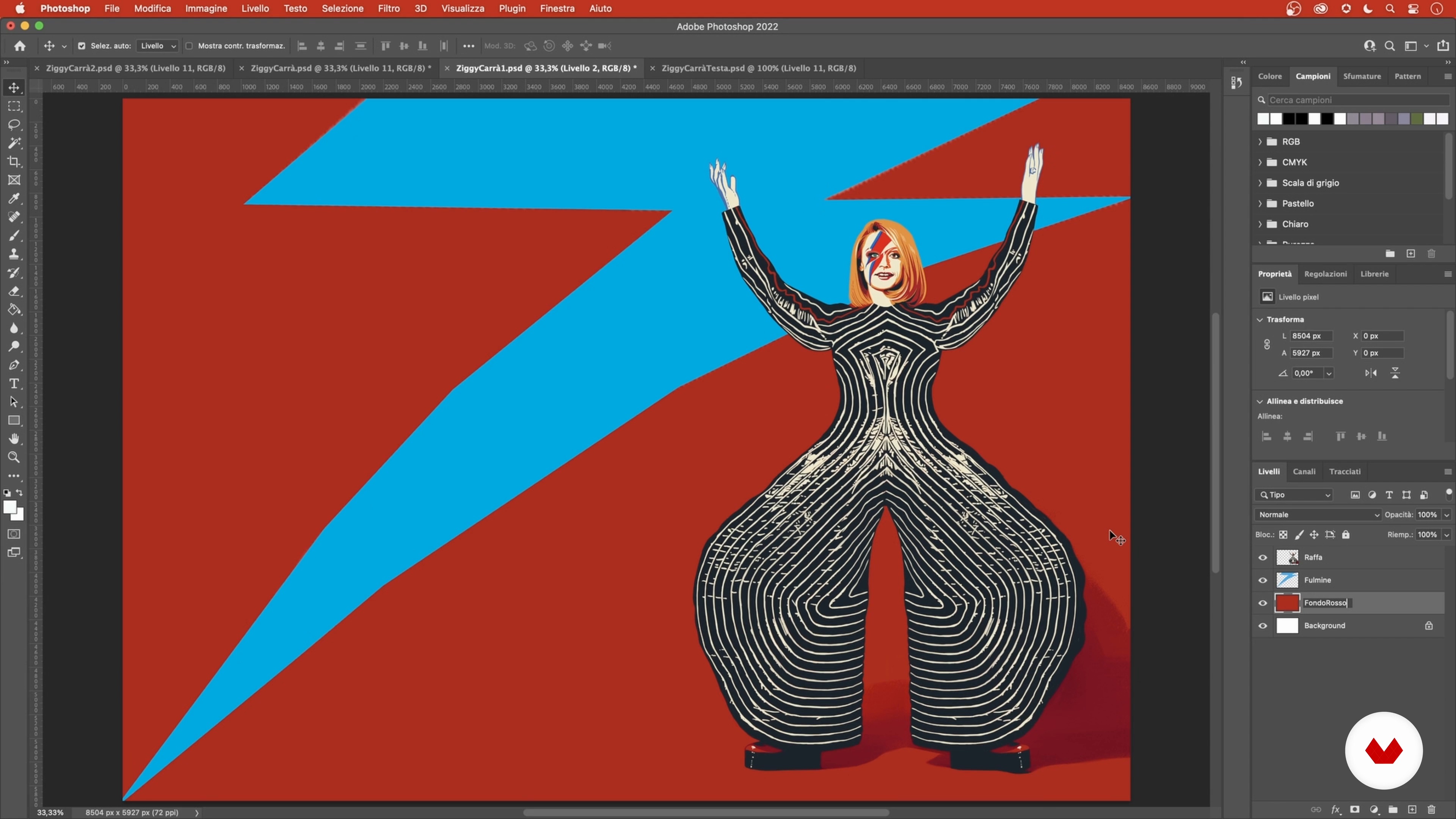
Task: Add a layer style with fx
Action: [x=1335, y=810]
